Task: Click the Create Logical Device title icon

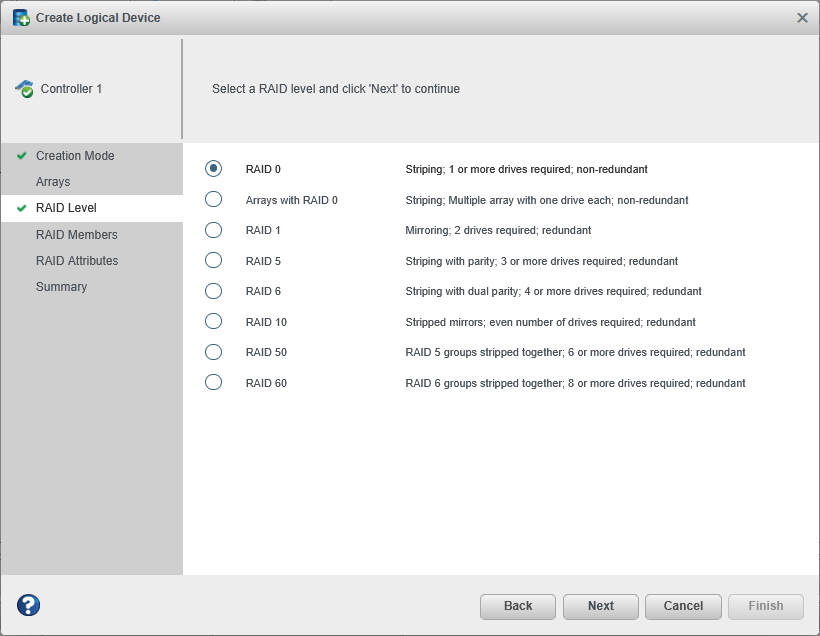Action: pyautogui.click(x=21, y=18)
